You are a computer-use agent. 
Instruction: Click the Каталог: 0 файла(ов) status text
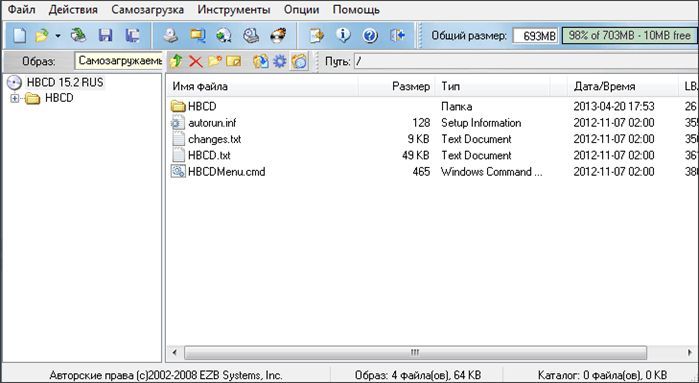[602, 375]
